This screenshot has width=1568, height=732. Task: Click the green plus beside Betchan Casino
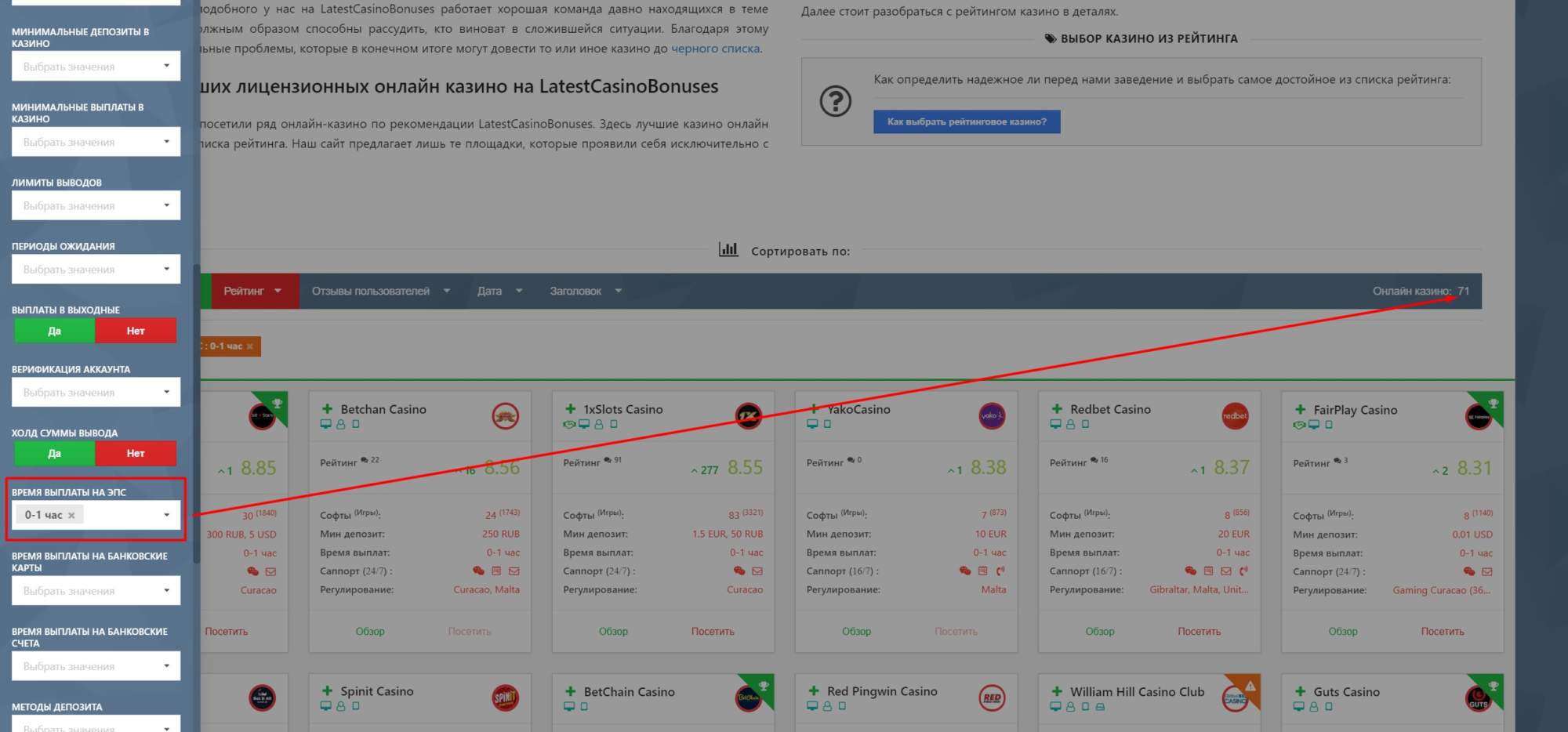328,409
